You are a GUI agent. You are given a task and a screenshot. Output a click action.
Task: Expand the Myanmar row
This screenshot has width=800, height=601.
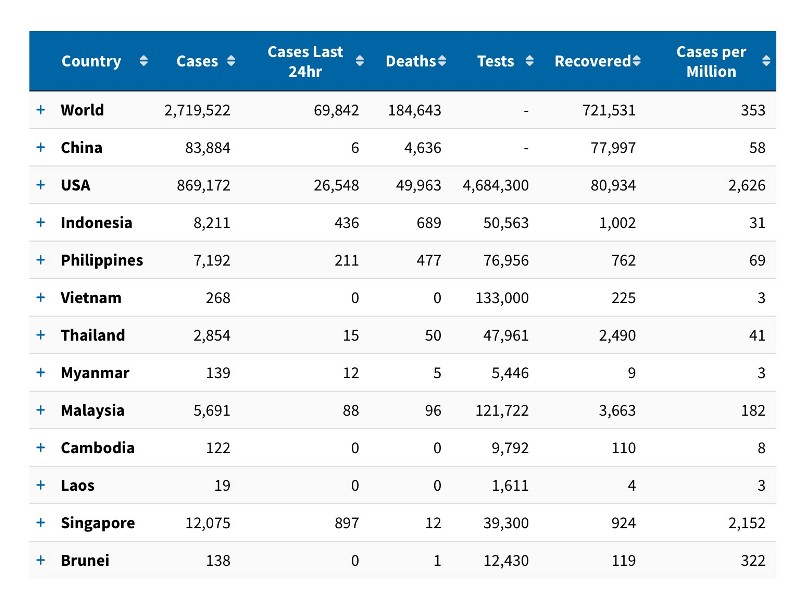41,372
